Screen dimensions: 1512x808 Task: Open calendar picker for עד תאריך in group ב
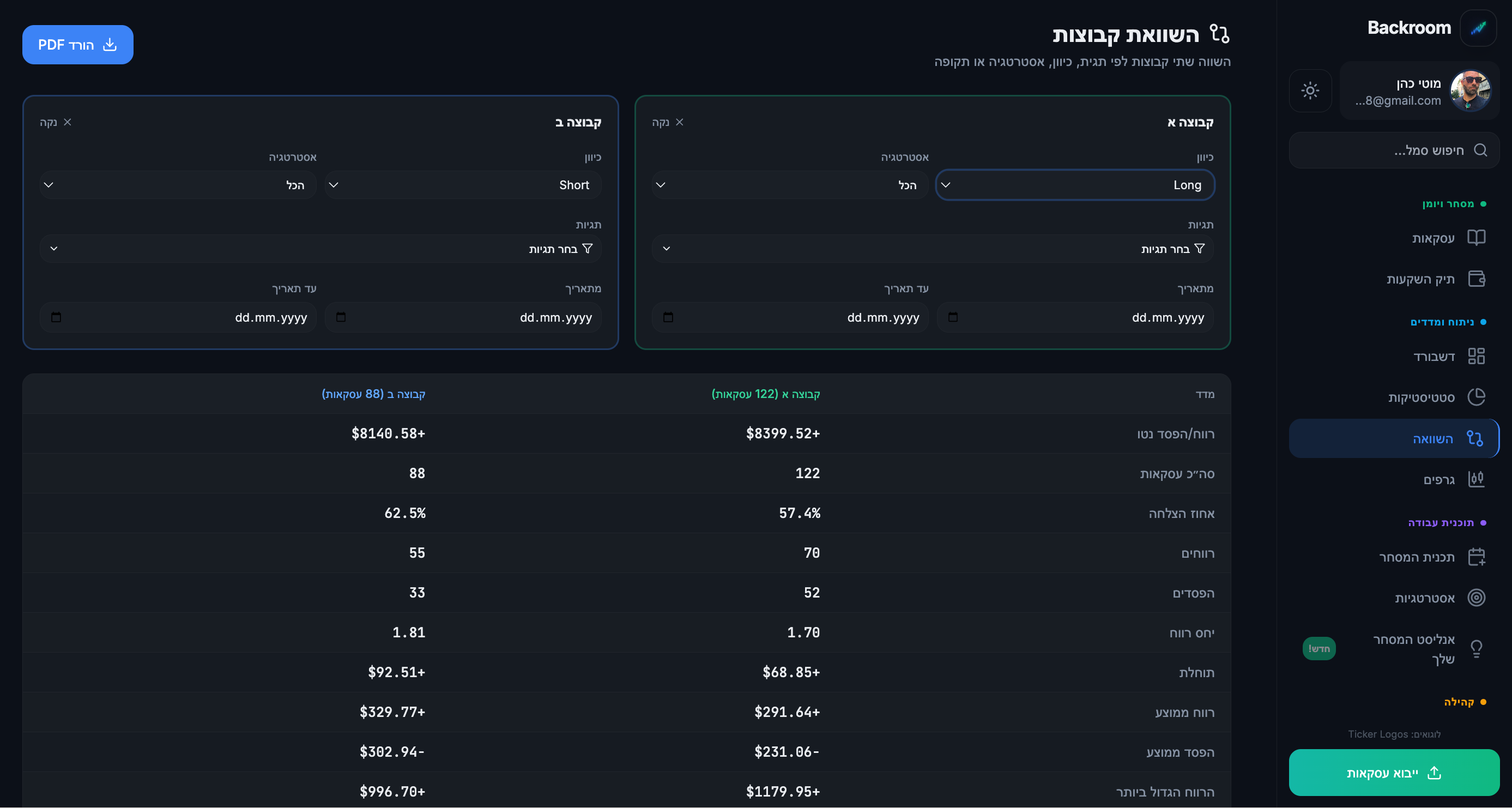[56, 318]
